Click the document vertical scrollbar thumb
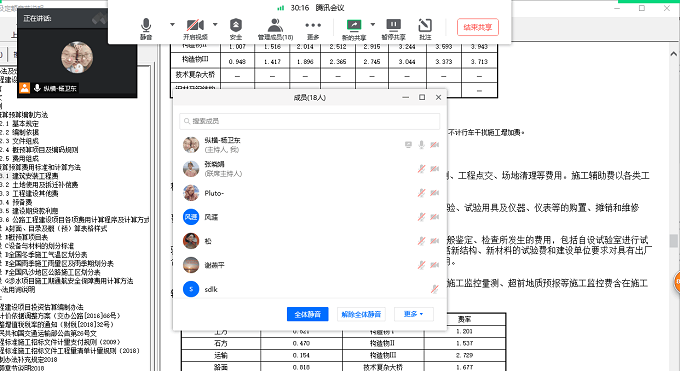Screen dimensions: 680x371 [673, 240]
